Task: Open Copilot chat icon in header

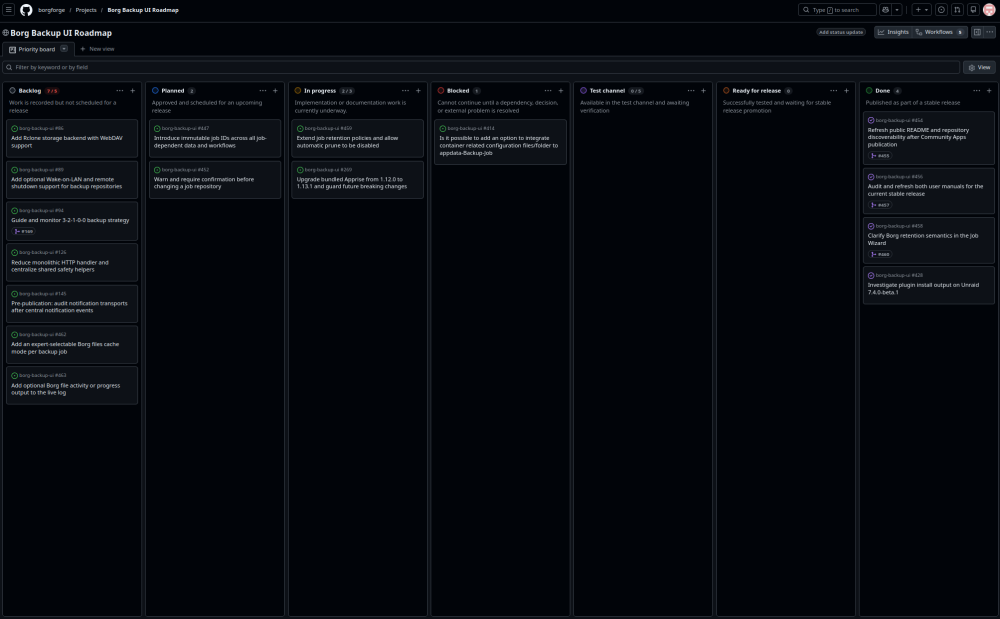Action: 885,10
